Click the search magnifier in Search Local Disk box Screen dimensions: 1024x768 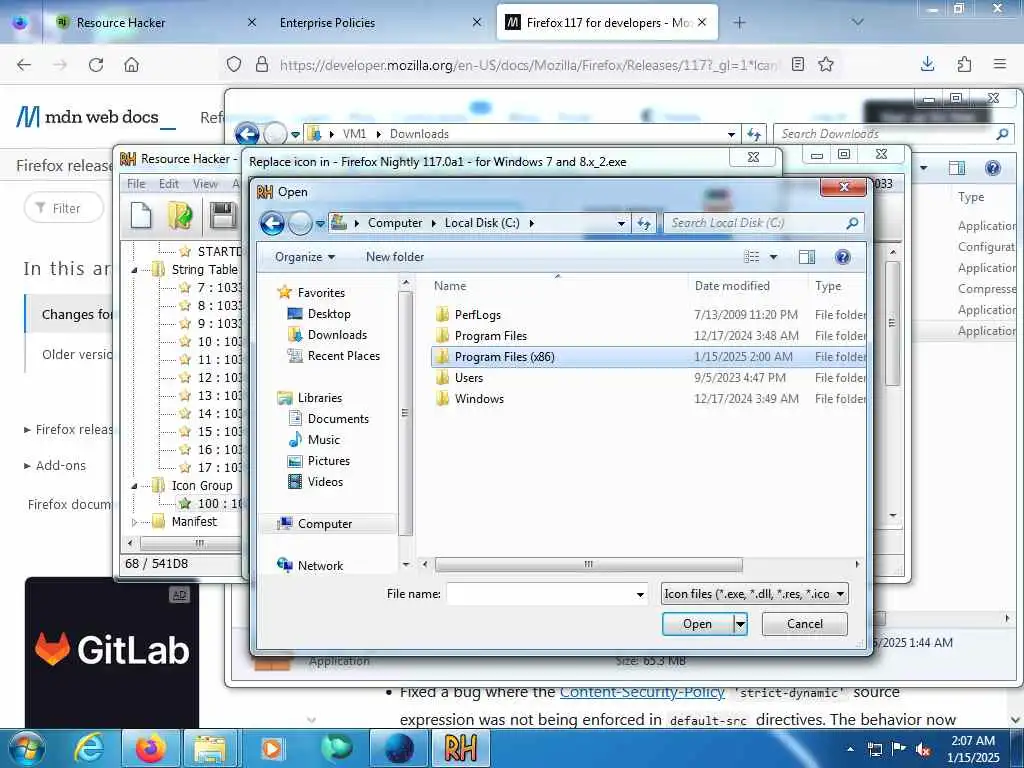tap(852, 223)
